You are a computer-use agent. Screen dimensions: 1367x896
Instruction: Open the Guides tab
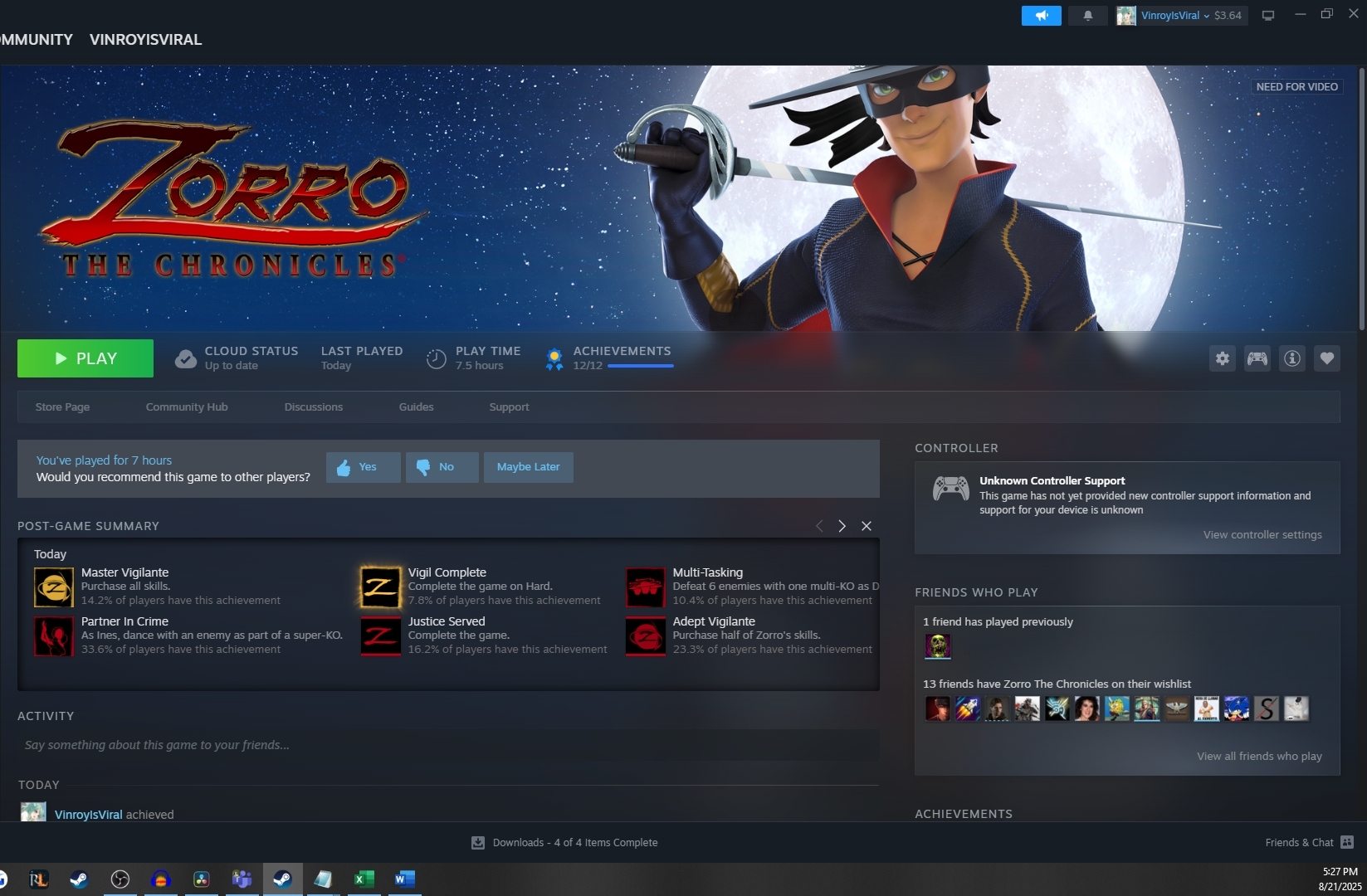coord(416,407)
